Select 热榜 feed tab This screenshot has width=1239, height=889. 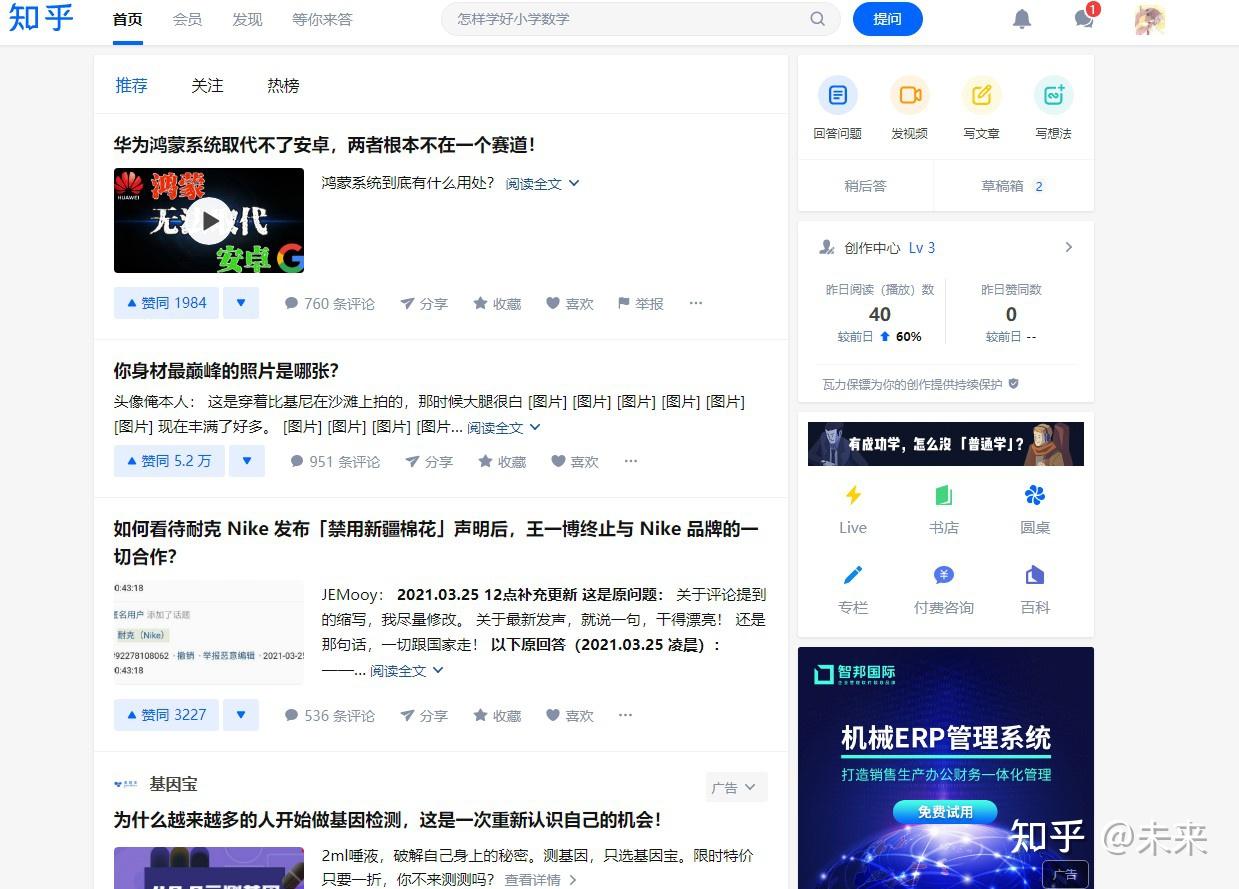[284, 85]
